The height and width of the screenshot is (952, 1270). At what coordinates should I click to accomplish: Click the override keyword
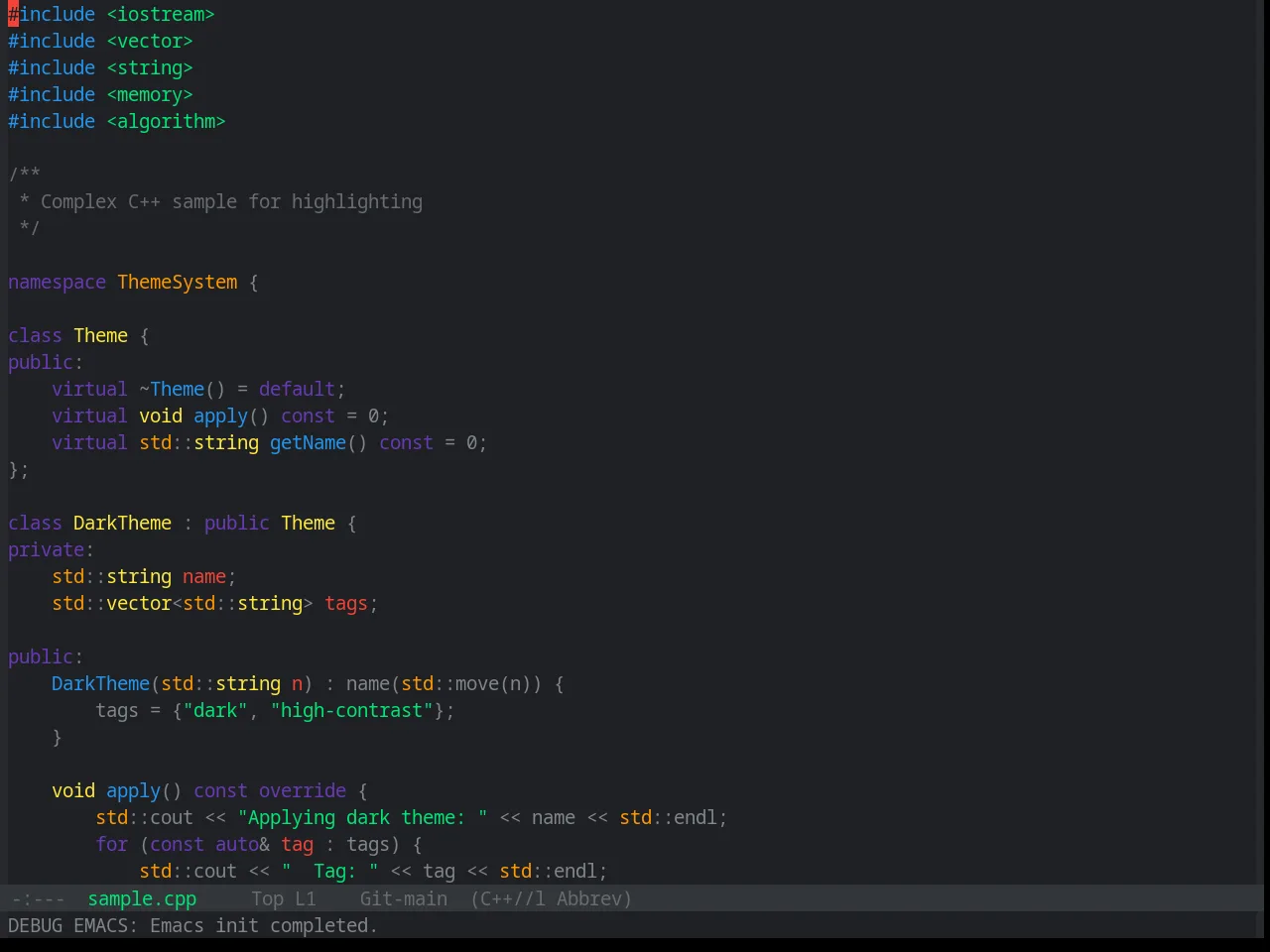pos(303,790)
